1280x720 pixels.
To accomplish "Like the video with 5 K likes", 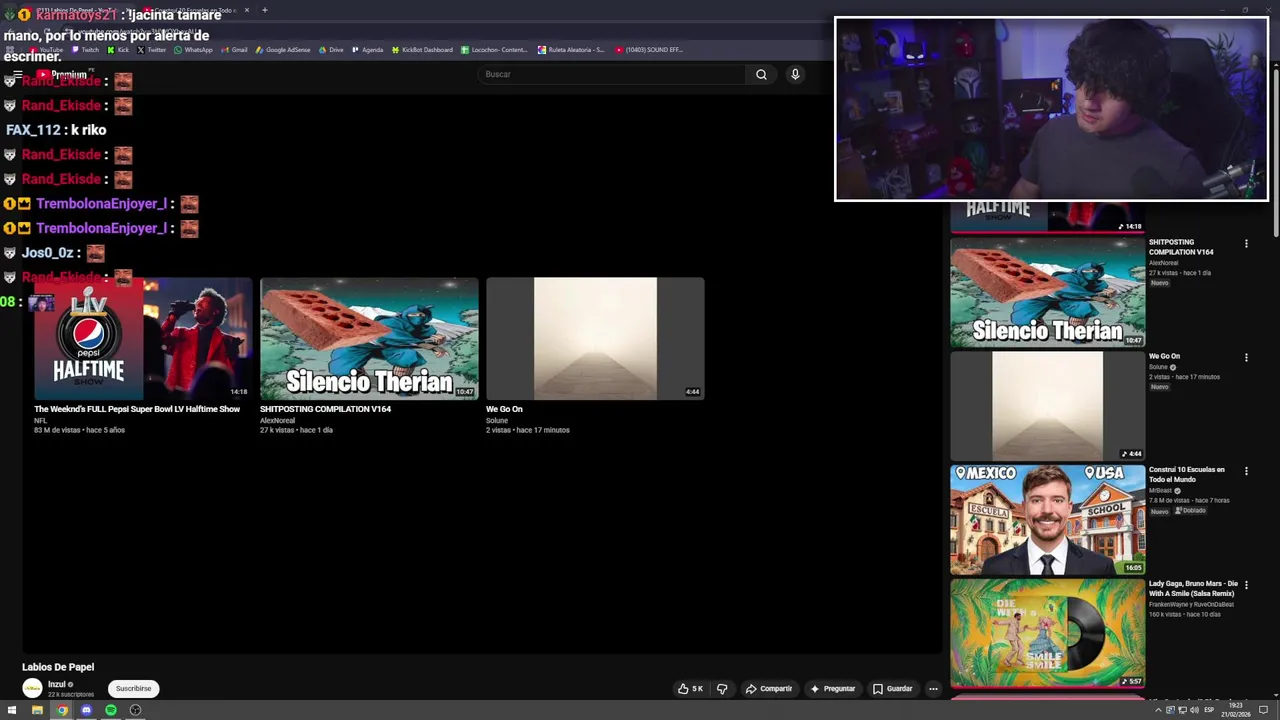I will tap(690, 688).
